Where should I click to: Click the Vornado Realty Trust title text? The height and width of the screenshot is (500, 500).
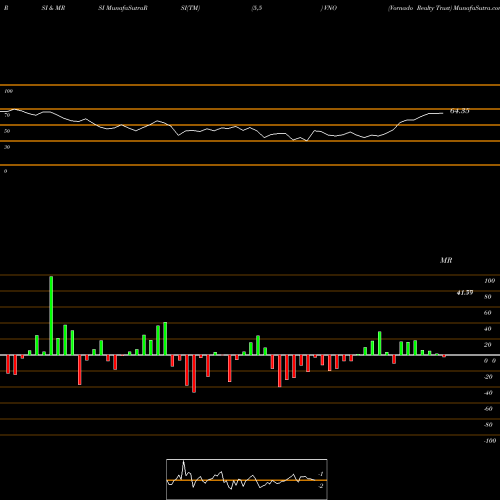coord(420,8)
